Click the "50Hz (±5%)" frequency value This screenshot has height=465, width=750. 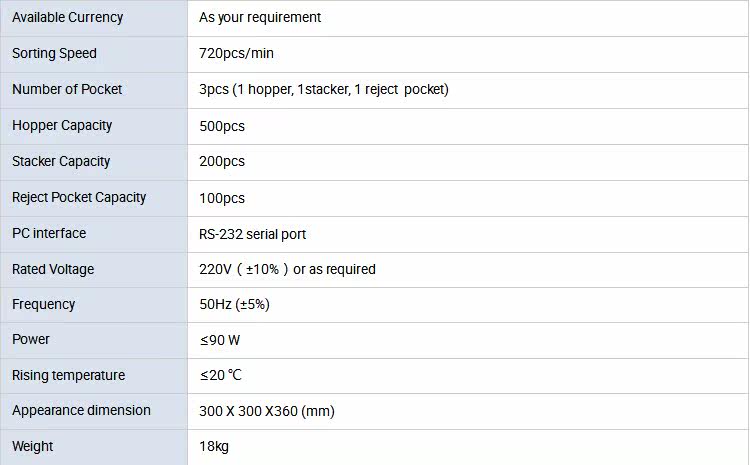tap(234, 304)
